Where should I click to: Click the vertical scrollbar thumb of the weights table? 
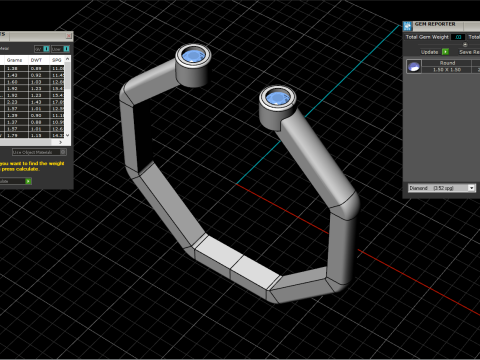[x=68, y=76]
